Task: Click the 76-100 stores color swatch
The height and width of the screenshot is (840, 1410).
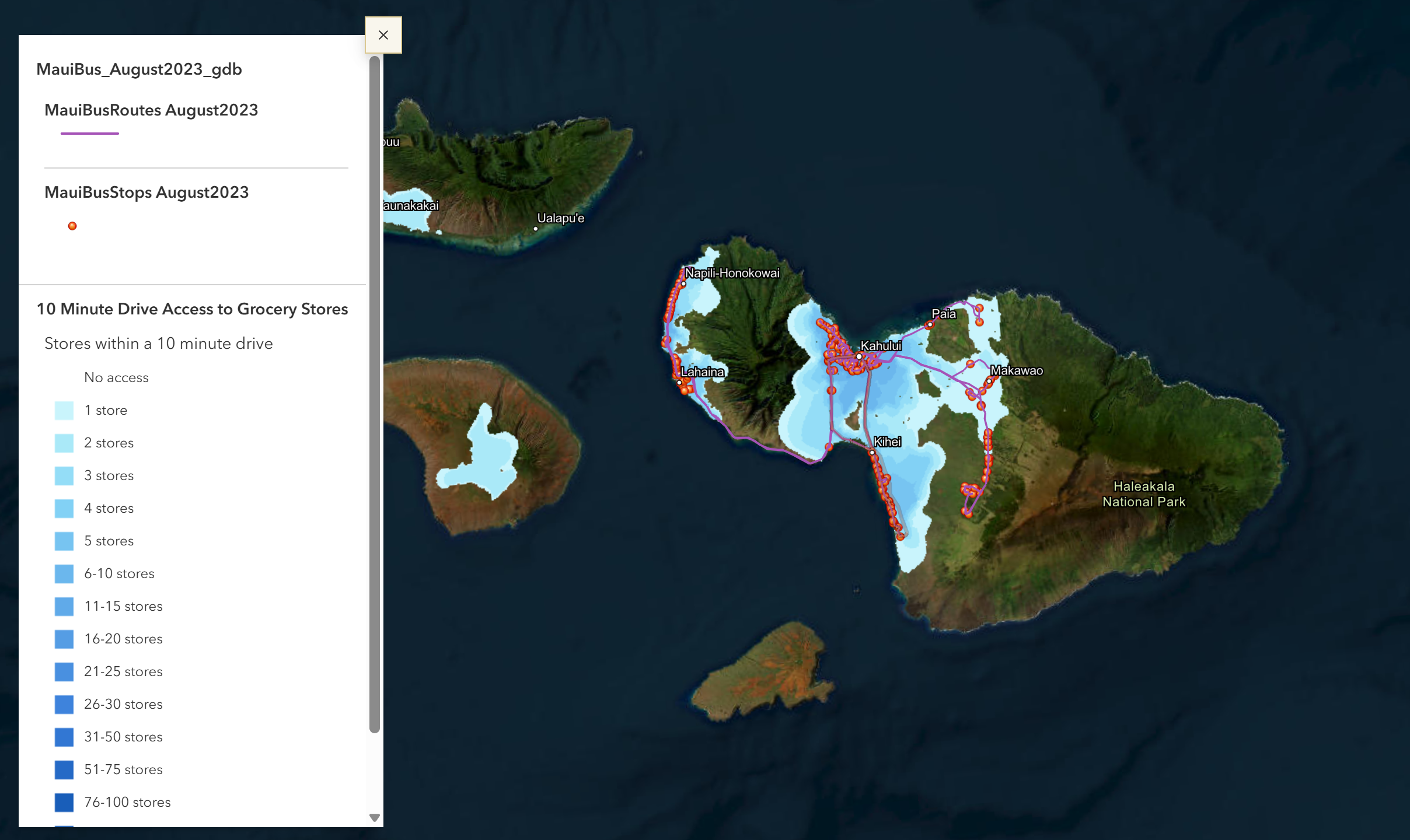Action: coord(64,803)
